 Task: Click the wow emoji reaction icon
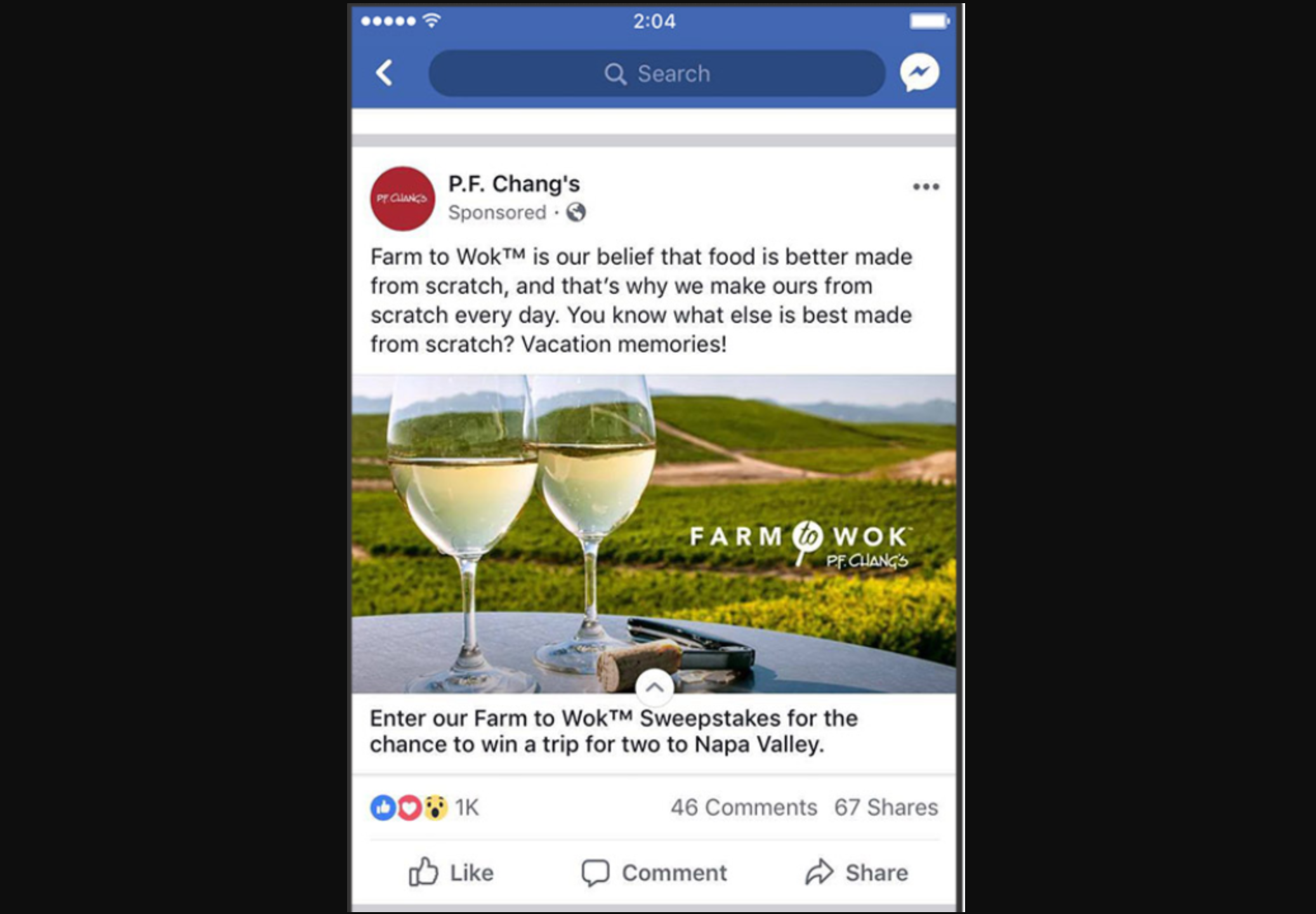(435, 808)
